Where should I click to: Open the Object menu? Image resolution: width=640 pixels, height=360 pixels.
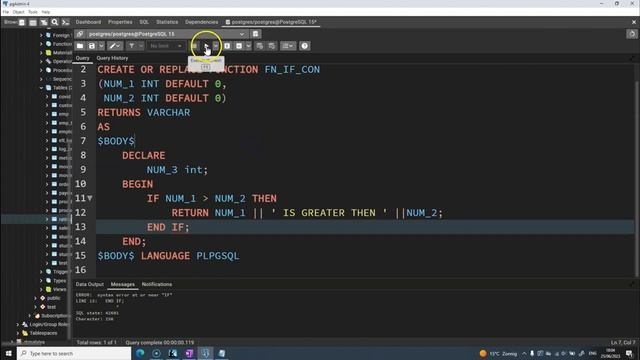coord(18,12)
